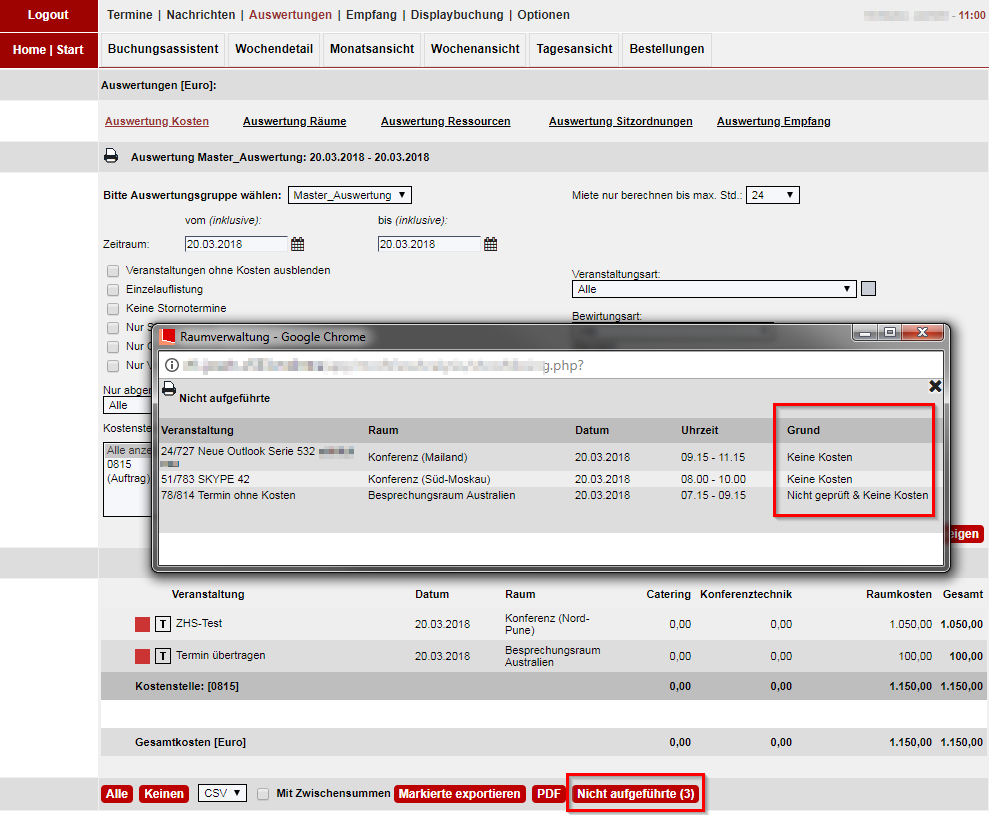Click the Logout button
Screen dimensions: 991x815
click(49, 15)
